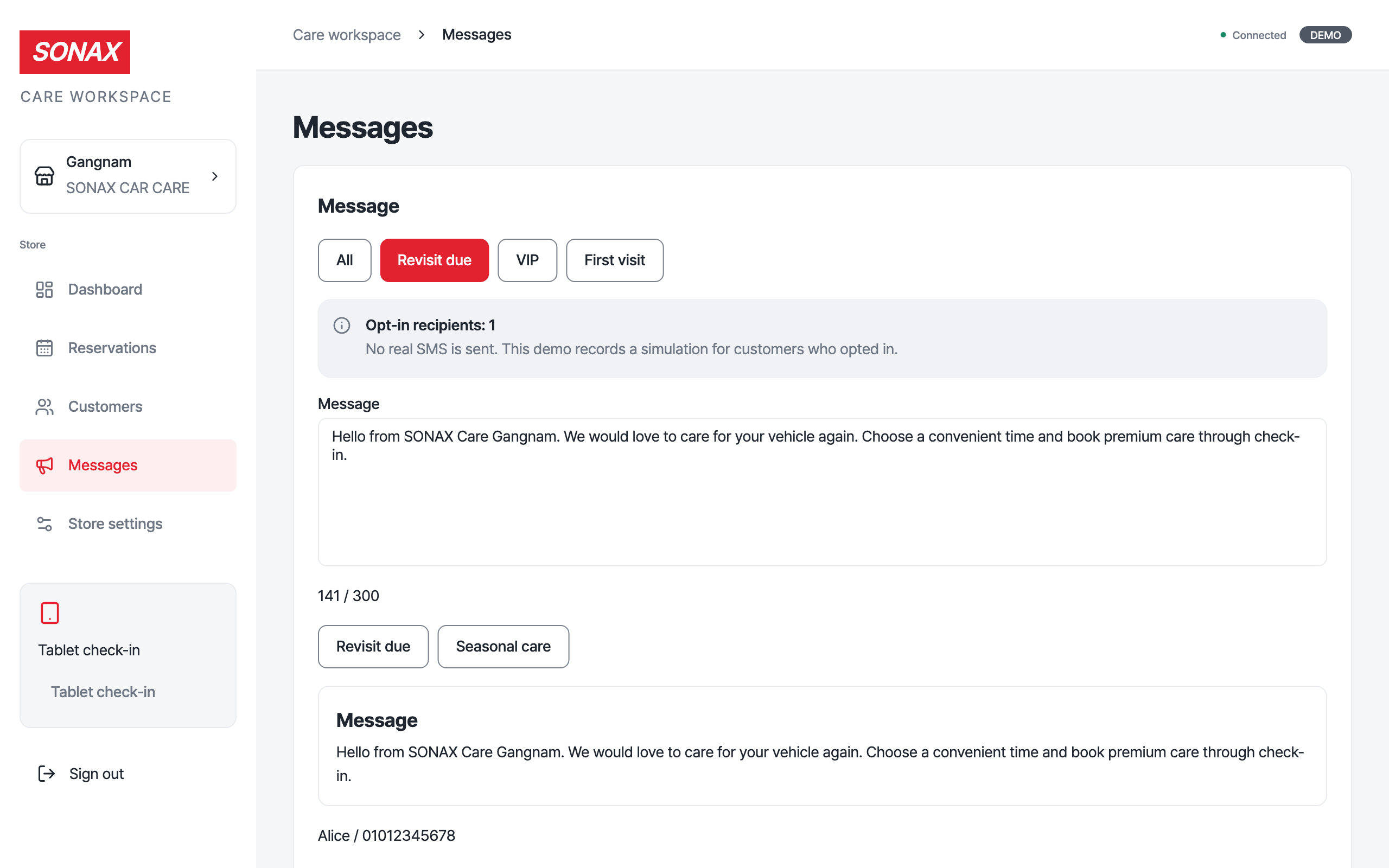The width and height of the screenshot is (1389, 868).
Task: Click the green Connected status dot
Action: pyautogui.click(x=1223, y=35)
